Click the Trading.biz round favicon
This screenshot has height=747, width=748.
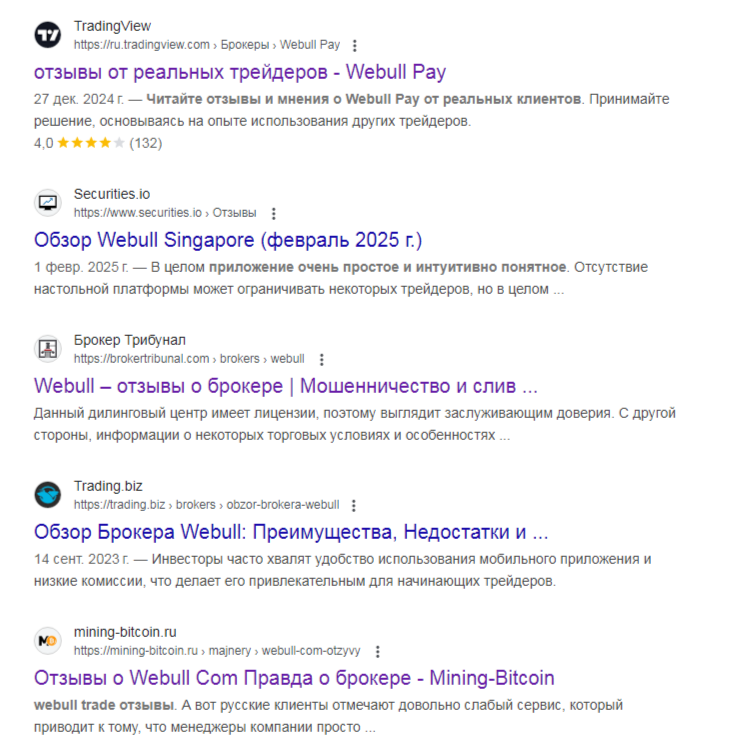pos(48,495)
